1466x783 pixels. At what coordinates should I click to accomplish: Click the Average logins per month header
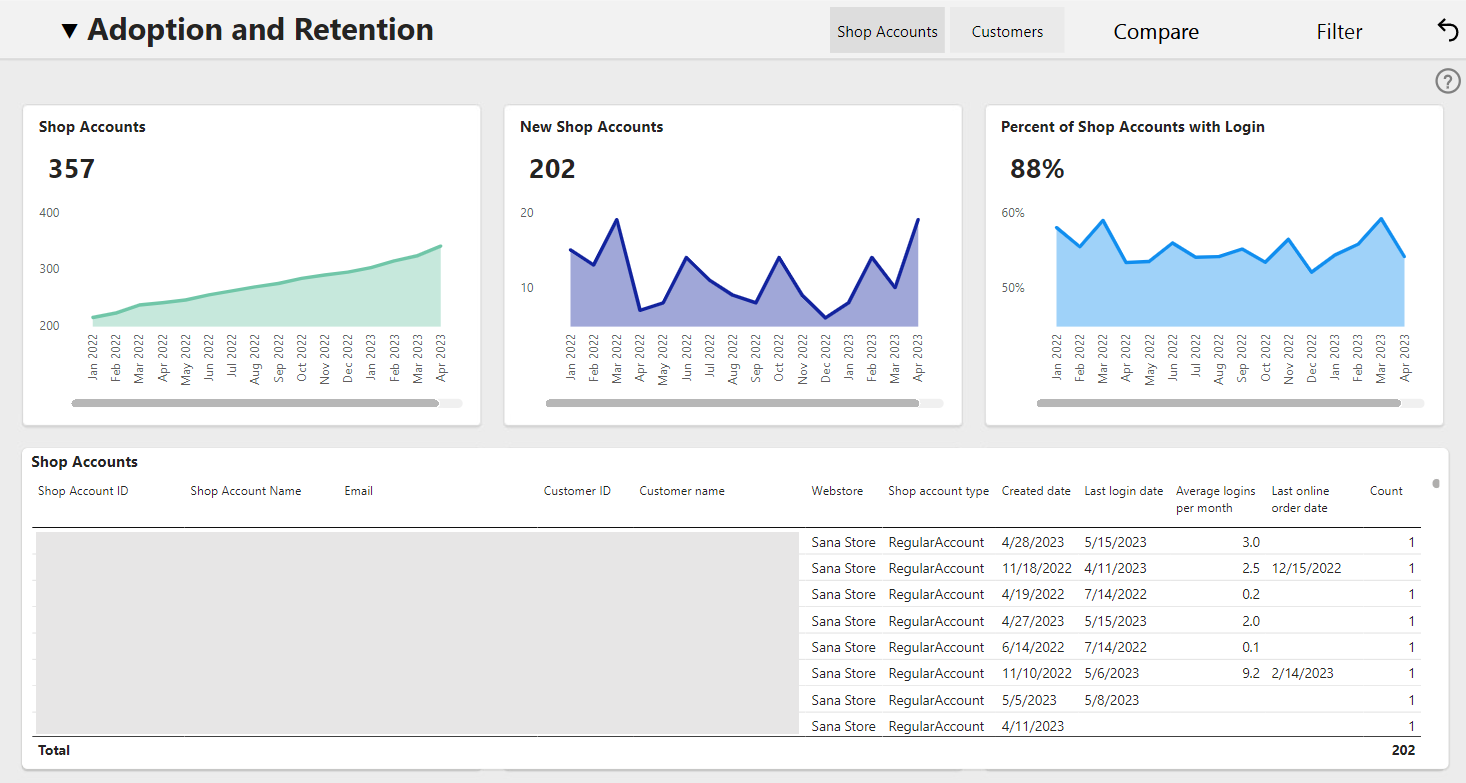click(x=1216, y=499)
